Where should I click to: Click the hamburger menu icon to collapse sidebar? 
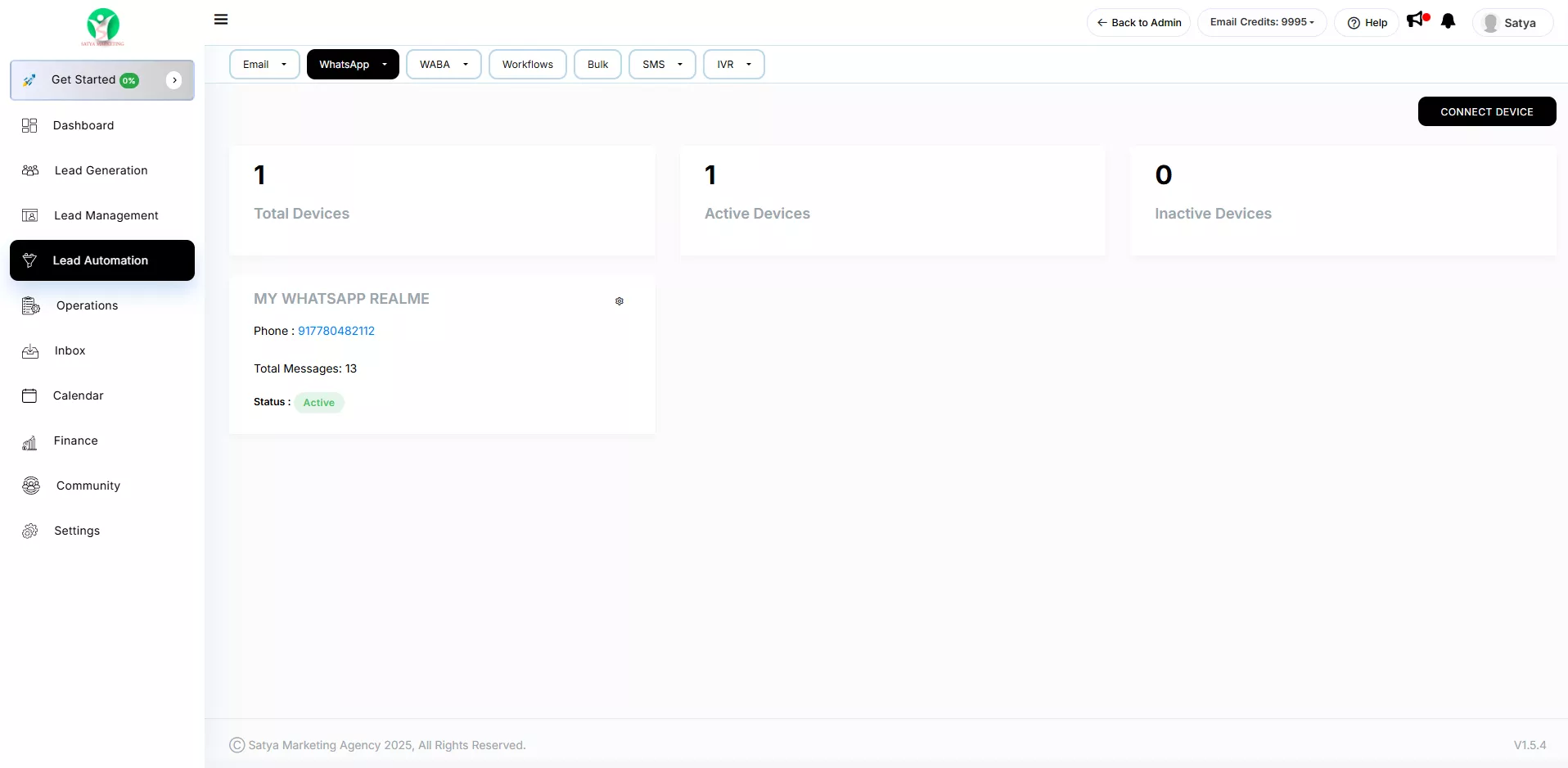(x=221, y=20)
